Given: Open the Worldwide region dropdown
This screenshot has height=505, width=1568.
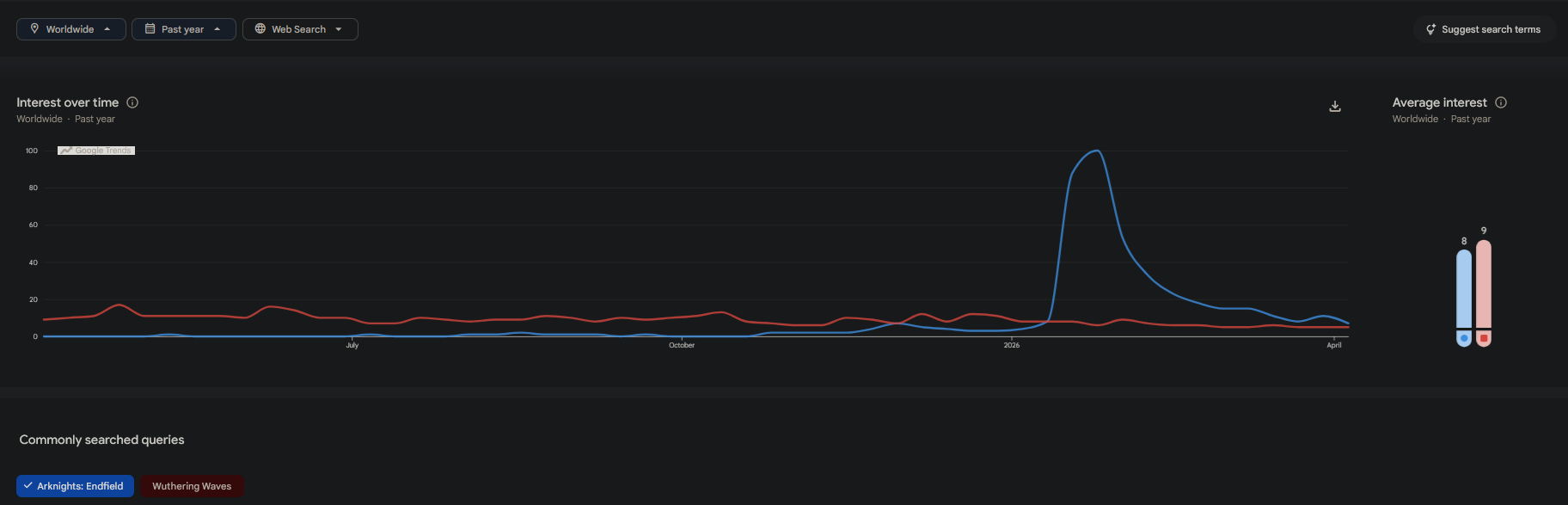Looking at the screenshot, I should 71,29.
